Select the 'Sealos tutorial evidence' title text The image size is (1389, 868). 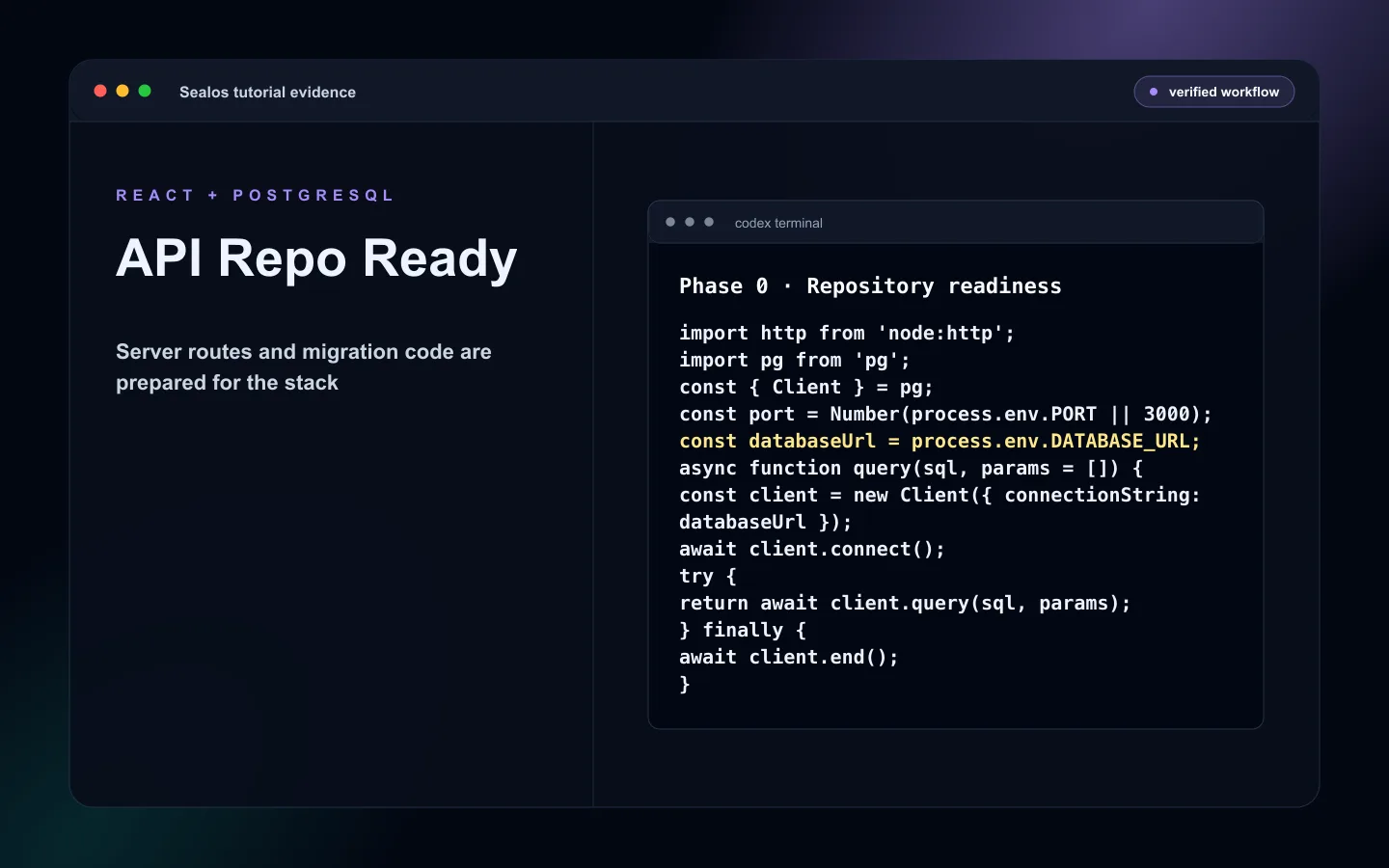(x=267, y=92)
